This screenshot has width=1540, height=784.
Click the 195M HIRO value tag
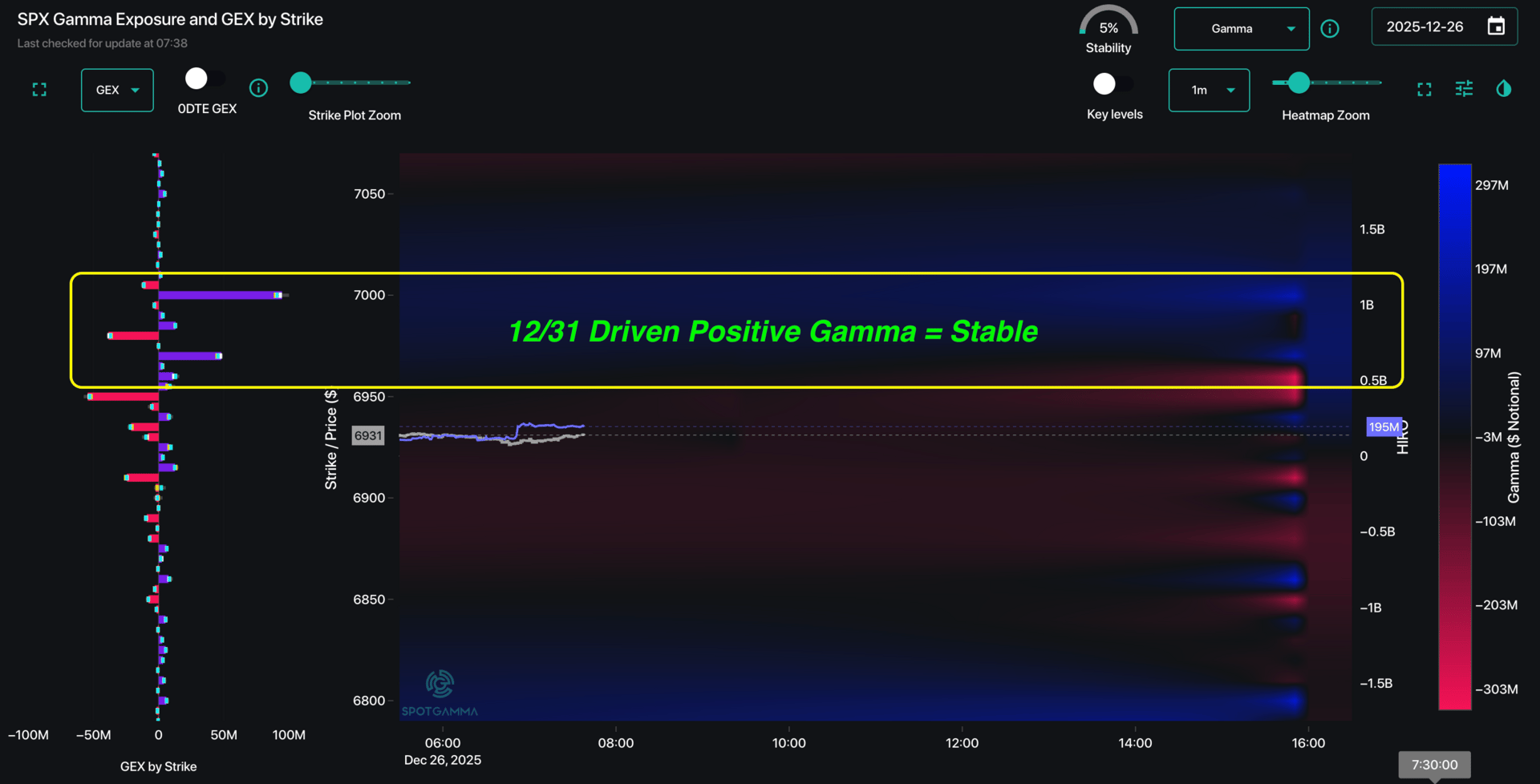point(1384,427)
